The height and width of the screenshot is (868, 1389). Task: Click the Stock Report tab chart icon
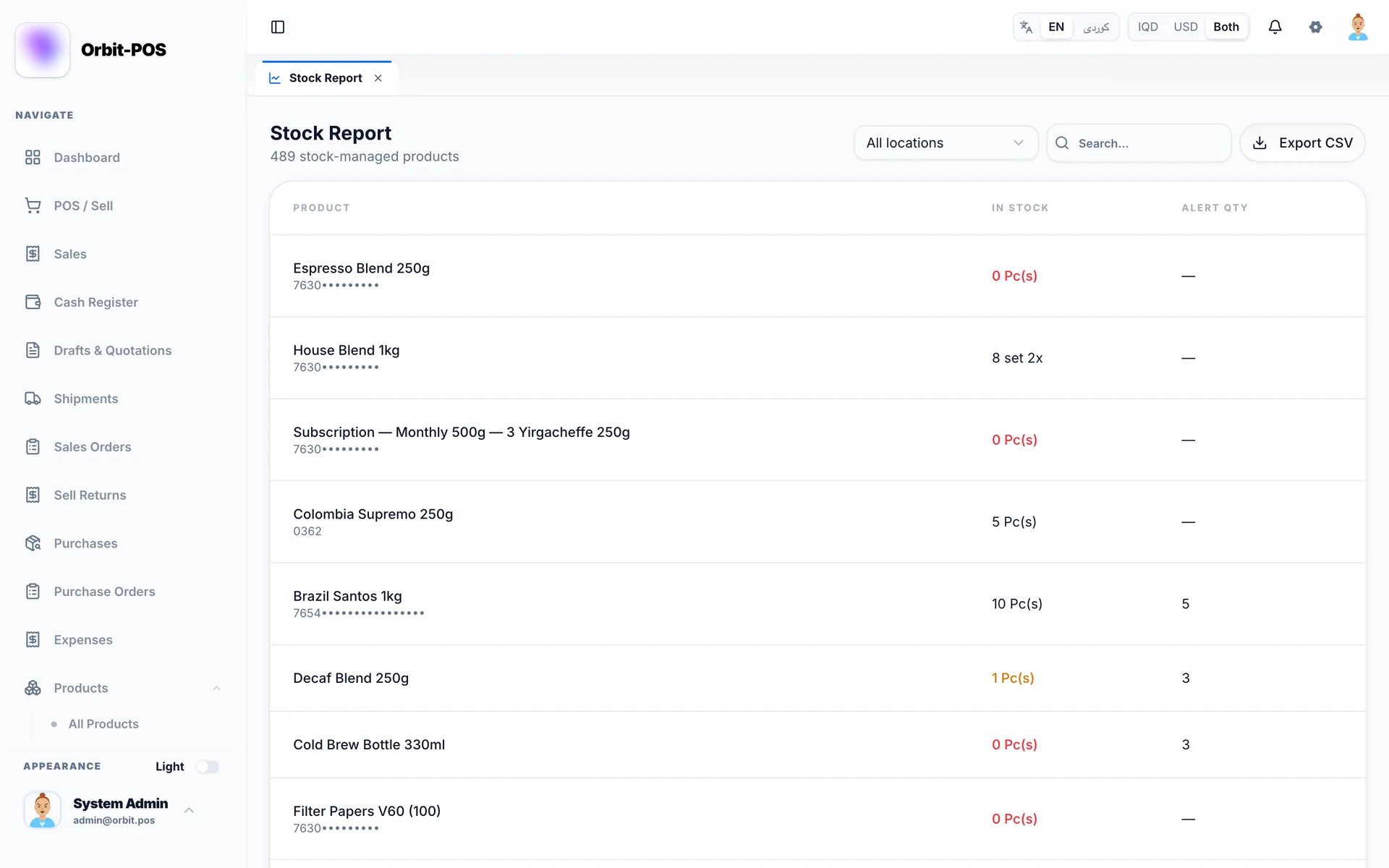click(x=275, y=78)
